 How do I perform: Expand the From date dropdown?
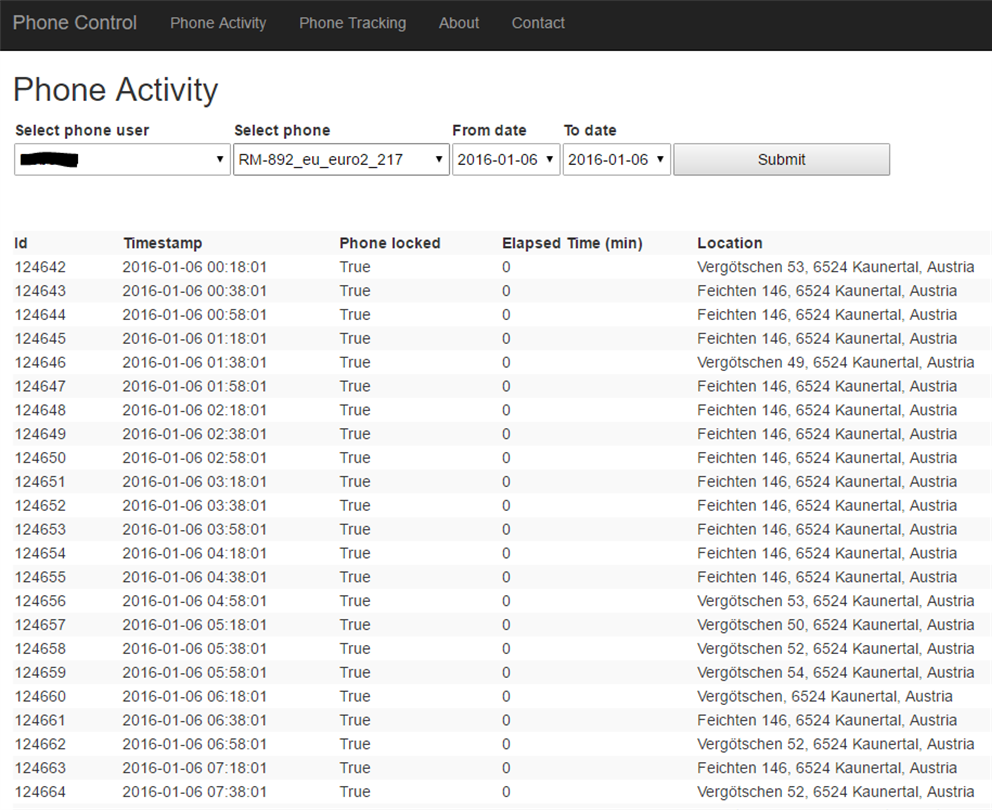point(505,160)
